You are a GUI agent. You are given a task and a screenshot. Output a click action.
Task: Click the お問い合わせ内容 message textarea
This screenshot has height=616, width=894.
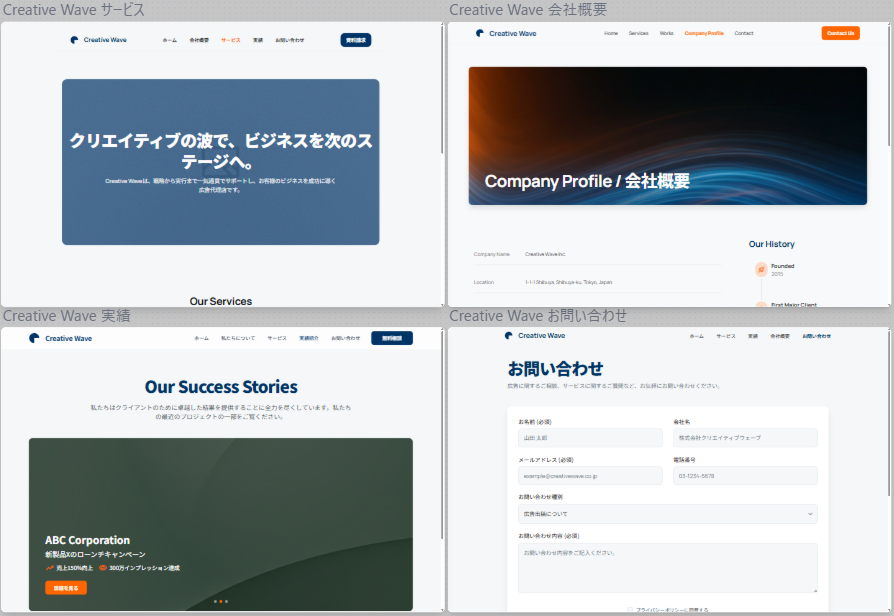click(667, 567)
